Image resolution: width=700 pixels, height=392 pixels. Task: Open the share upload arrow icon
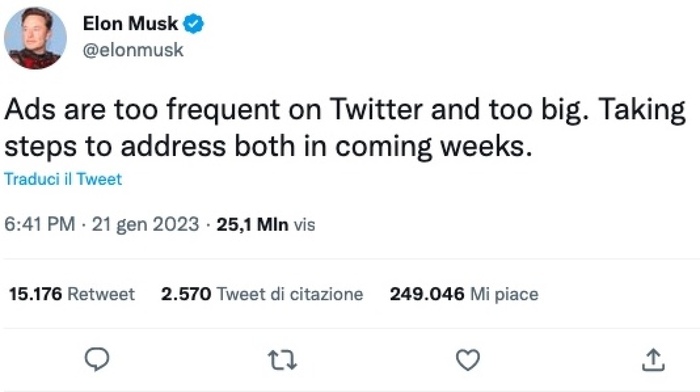coord(653,360)
